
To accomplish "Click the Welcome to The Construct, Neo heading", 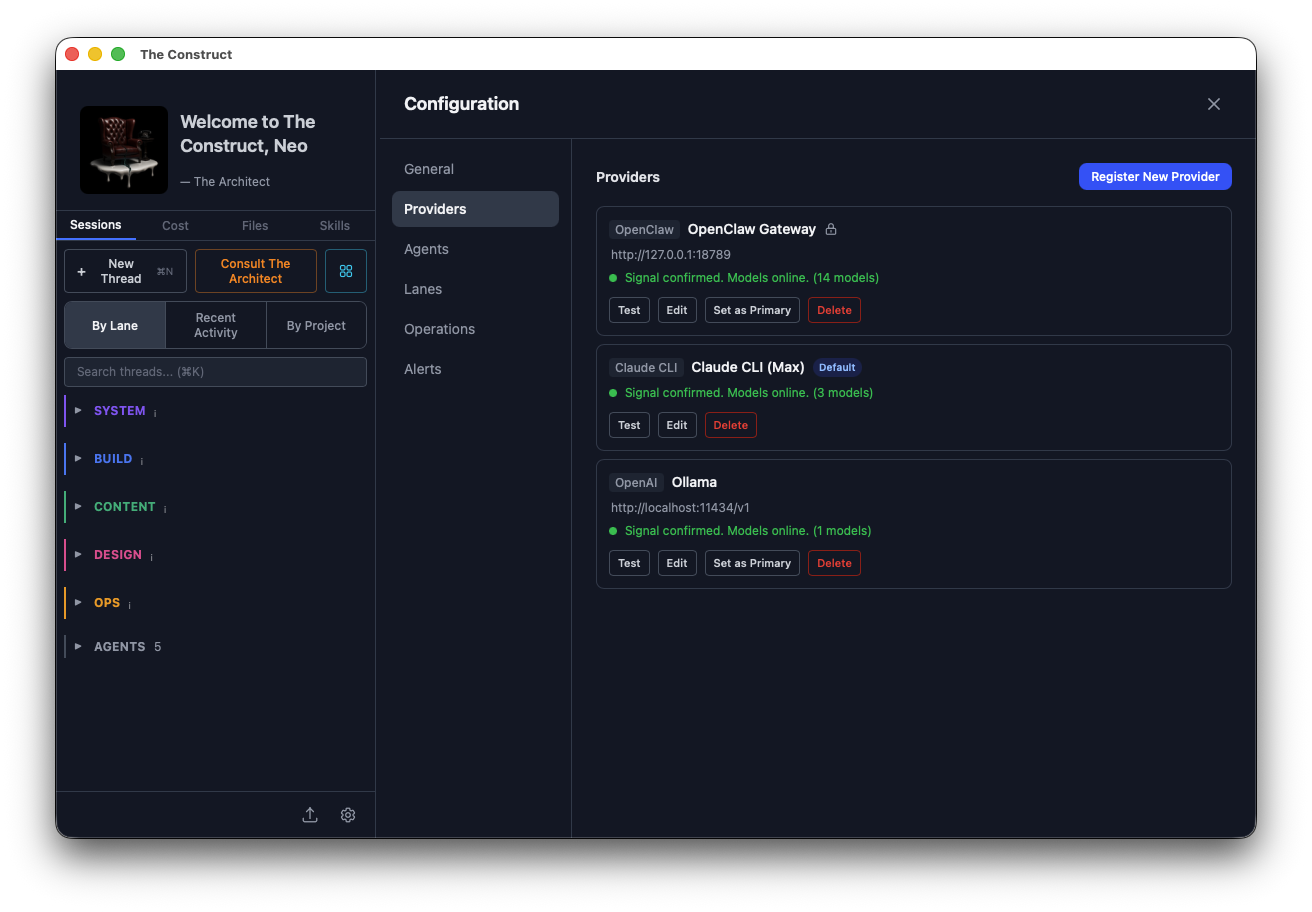I will pyautogui.click(x=248, y=134).
